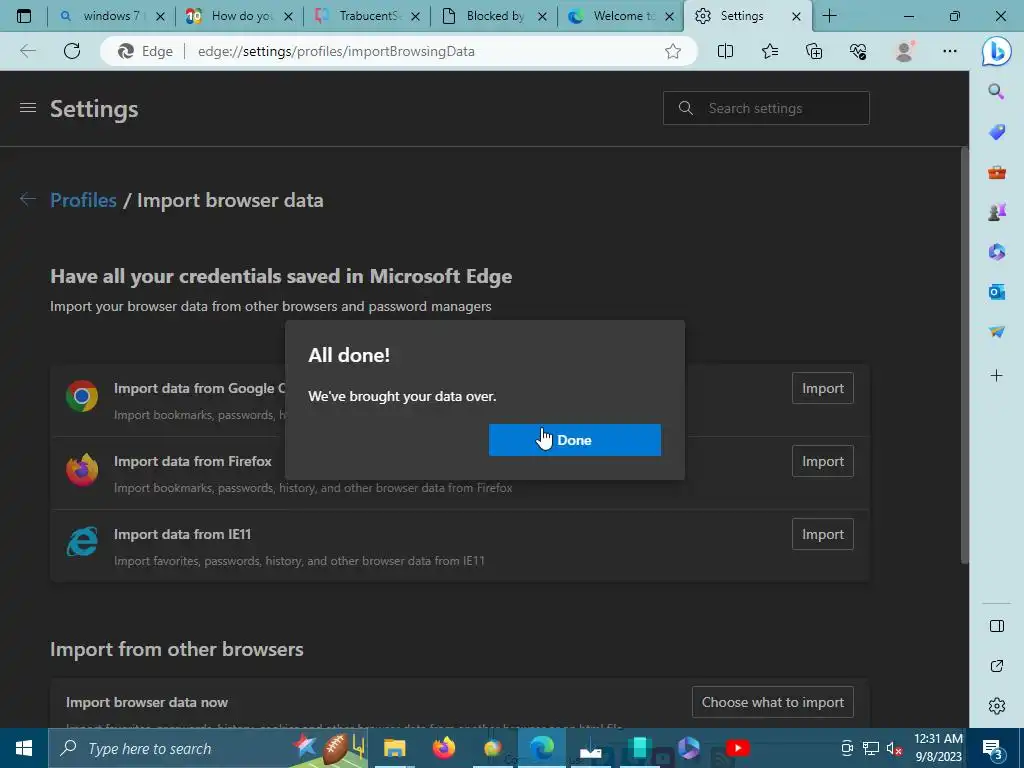Open sidebar settings gear

pyautogui.click(x=997, y=706)
